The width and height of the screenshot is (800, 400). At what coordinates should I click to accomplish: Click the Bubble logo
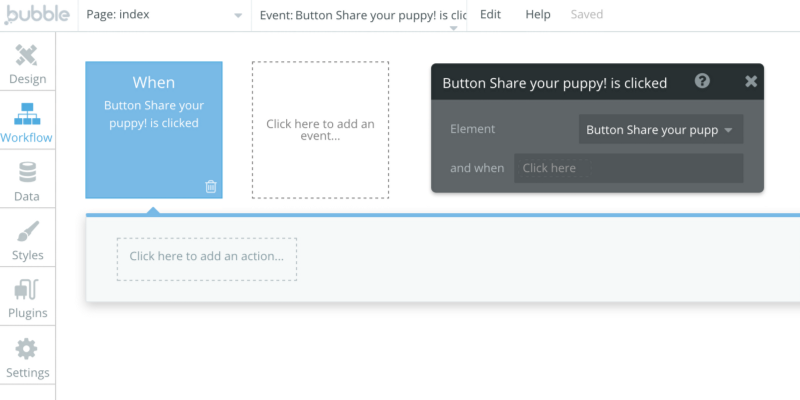pos(36,15)
